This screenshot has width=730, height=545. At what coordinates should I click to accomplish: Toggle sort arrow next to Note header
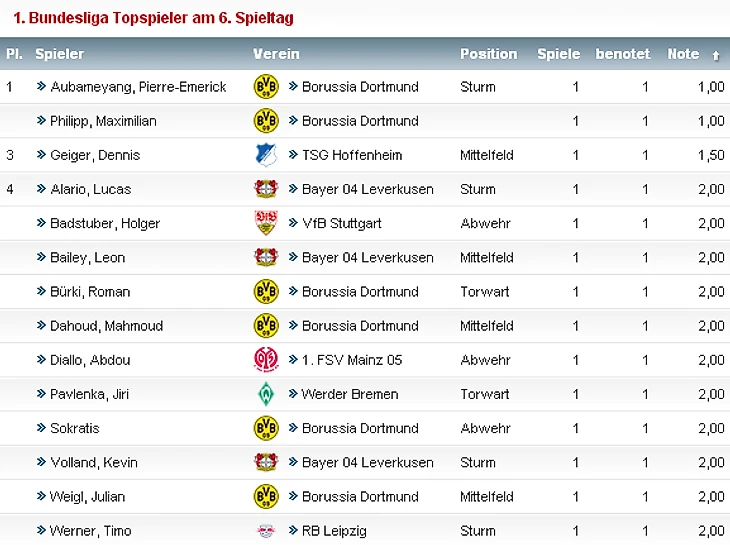coord(716,55)
